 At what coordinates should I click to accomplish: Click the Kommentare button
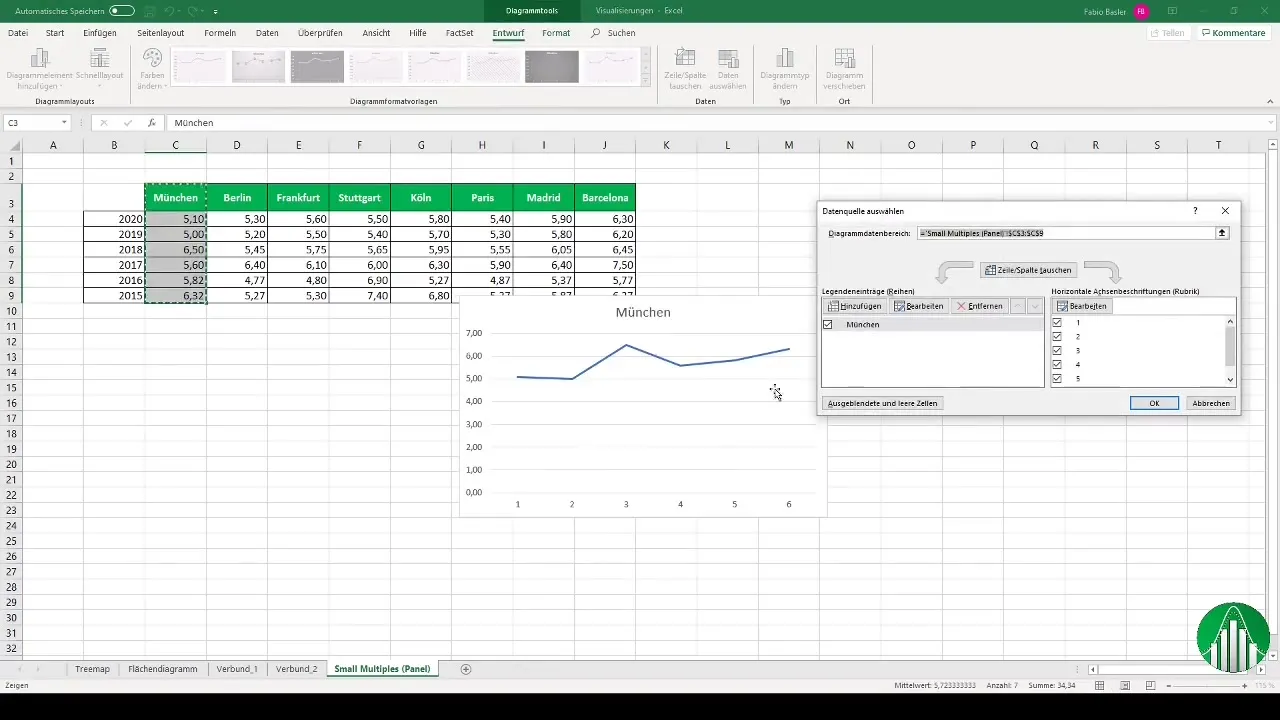1234,33
